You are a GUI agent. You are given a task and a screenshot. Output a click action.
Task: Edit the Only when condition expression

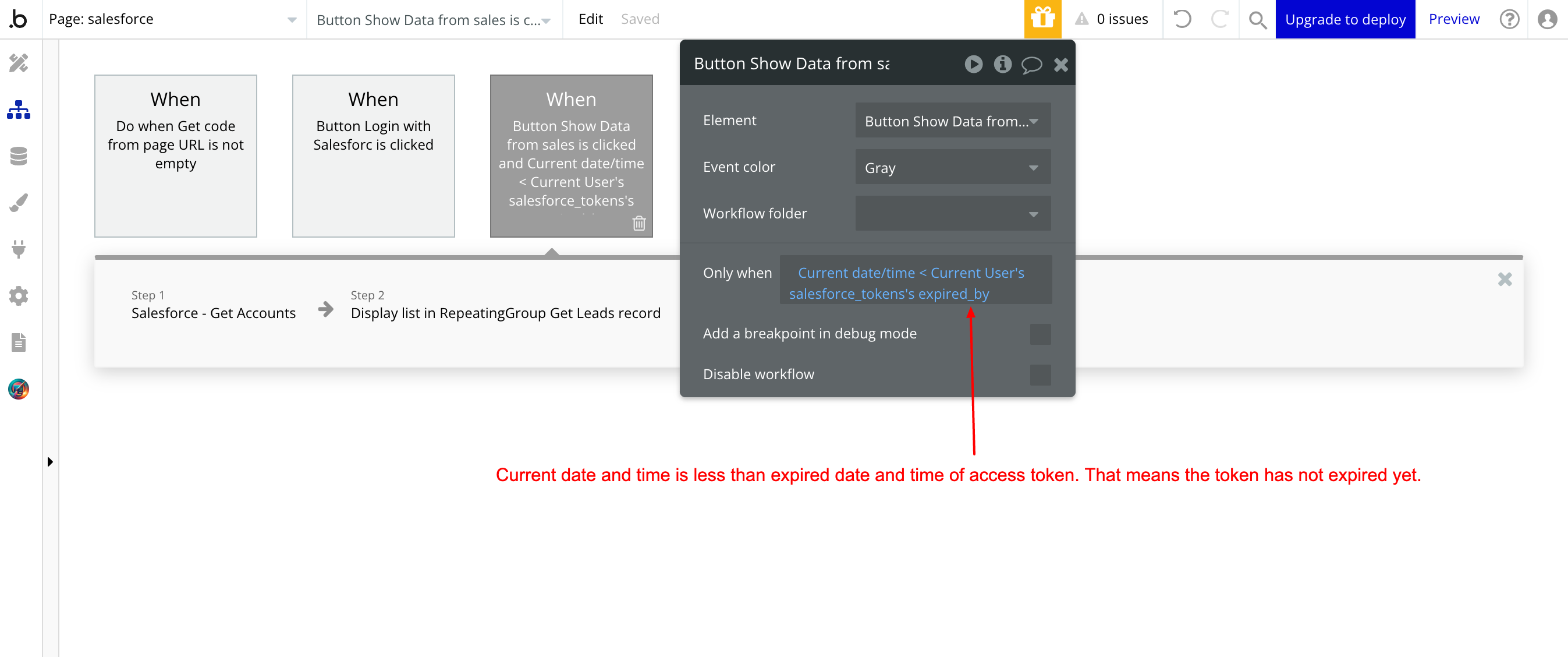pos(916,280)
